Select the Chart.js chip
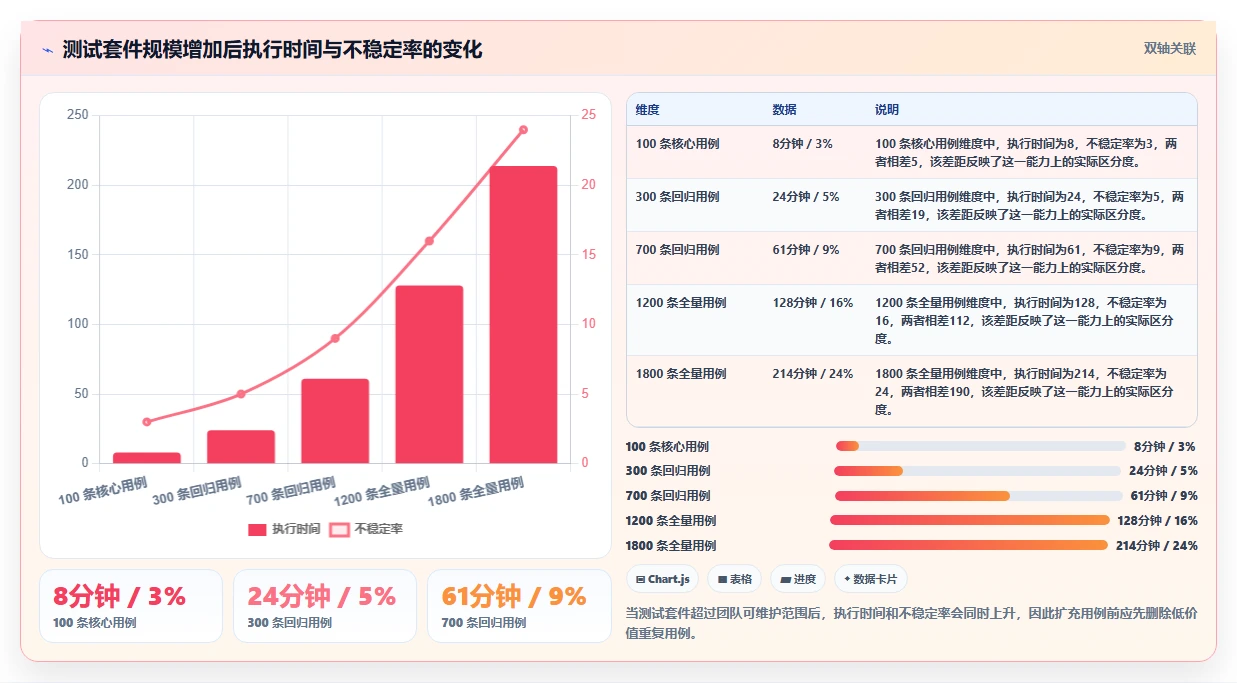 click(662, 579)
